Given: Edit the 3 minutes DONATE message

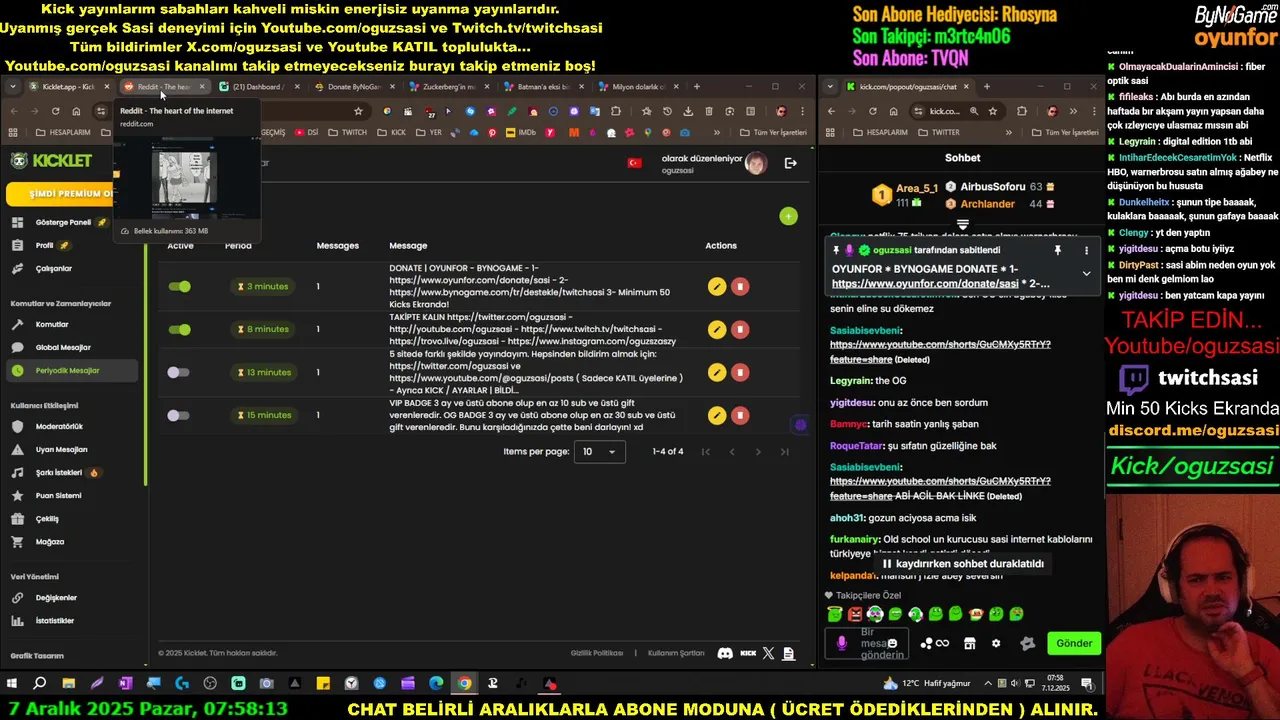Looking at the screenshot, I should pyautogui.click(x=716, y=287).
